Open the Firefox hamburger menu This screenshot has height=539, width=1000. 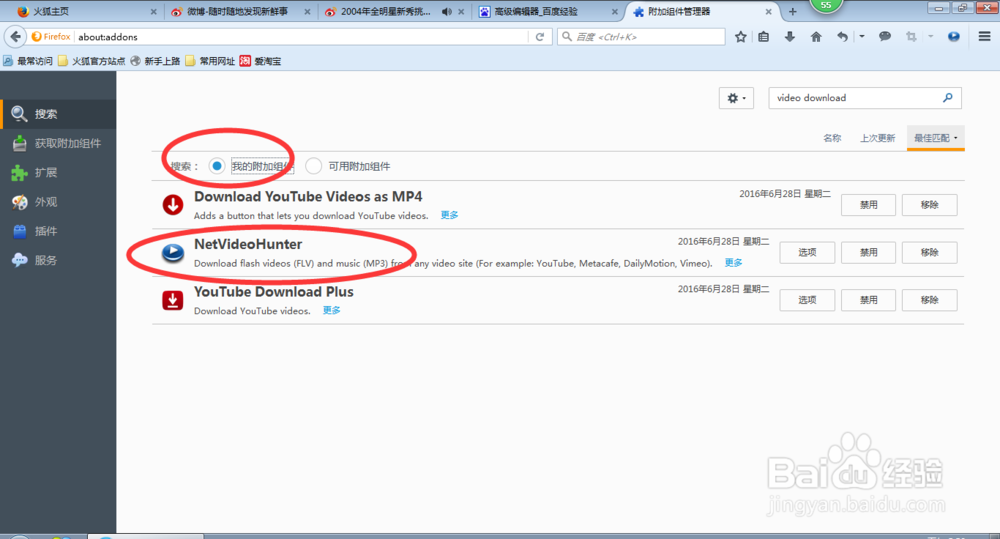984,37
